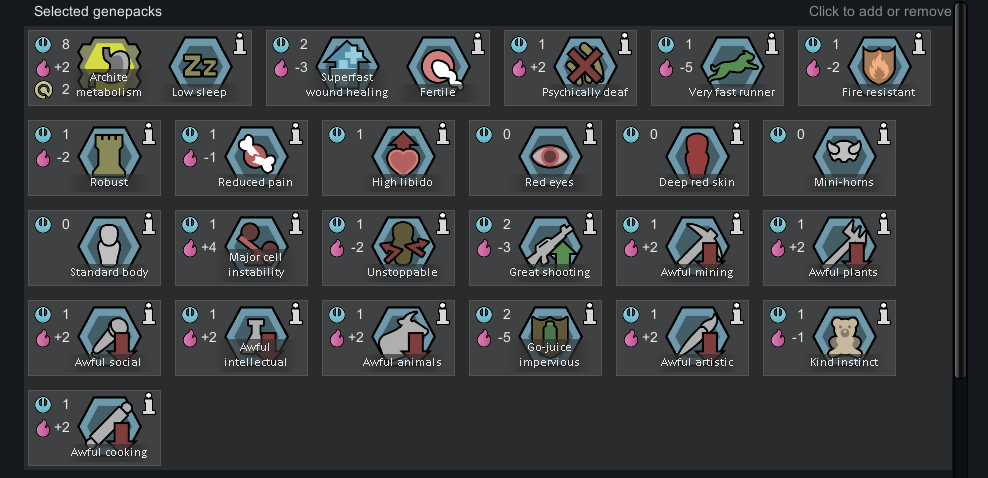Open info button for High libido genepack
The width and height of the screenshot is (988, 478).
click(443, 134)
